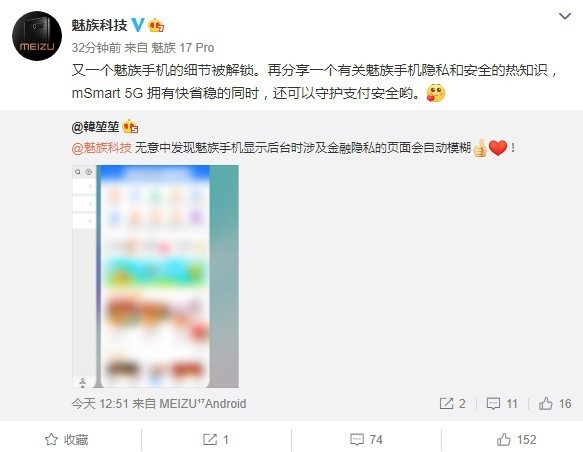Open the 魅族 17 Pro source link
Viewport: 583px width, 452px height.
coord(183,48)
